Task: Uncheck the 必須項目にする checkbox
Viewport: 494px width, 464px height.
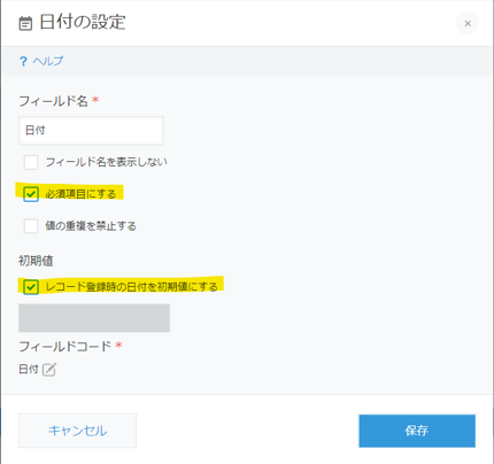Action: click(31, 194)
